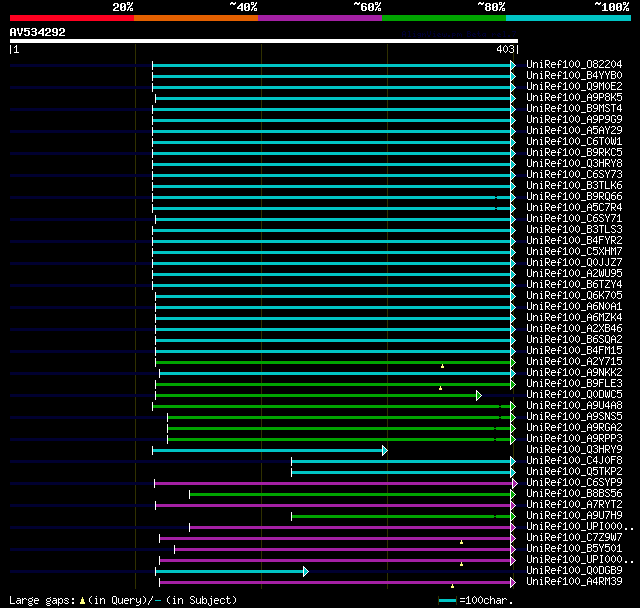Click the yellow gap marker under the A2Y715 bar
Screen dimensions: 640x608
[442, 366]
